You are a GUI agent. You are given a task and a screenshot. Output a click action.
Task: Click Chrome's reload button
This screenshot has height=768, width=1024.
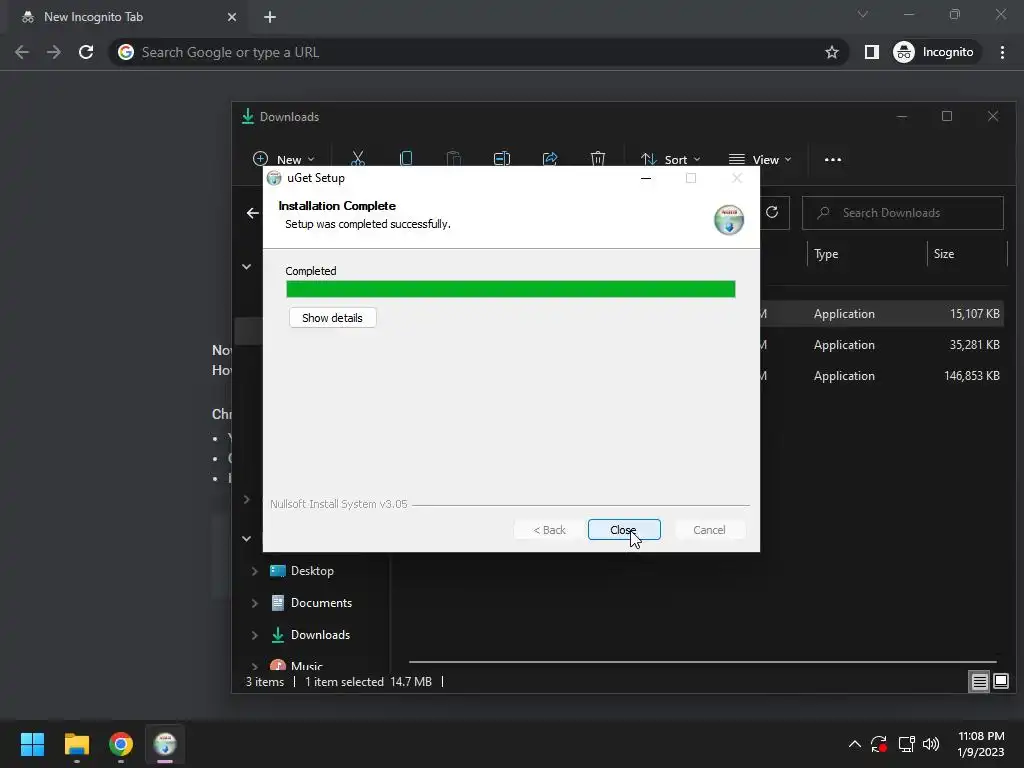(x=86, y=52)
